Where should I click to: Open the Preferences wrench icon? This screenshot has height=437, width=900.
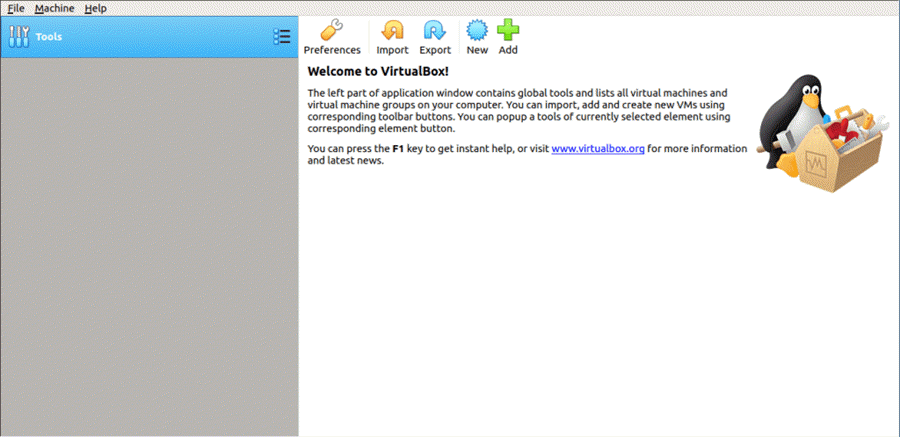tap(332, 30)
